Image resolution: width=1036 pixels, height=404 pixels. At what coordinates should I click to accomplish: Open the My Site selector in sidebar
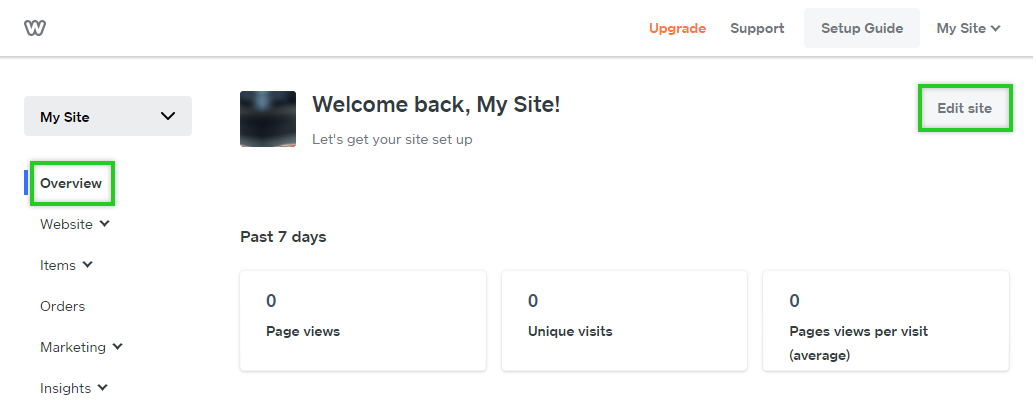pos(108,117)
